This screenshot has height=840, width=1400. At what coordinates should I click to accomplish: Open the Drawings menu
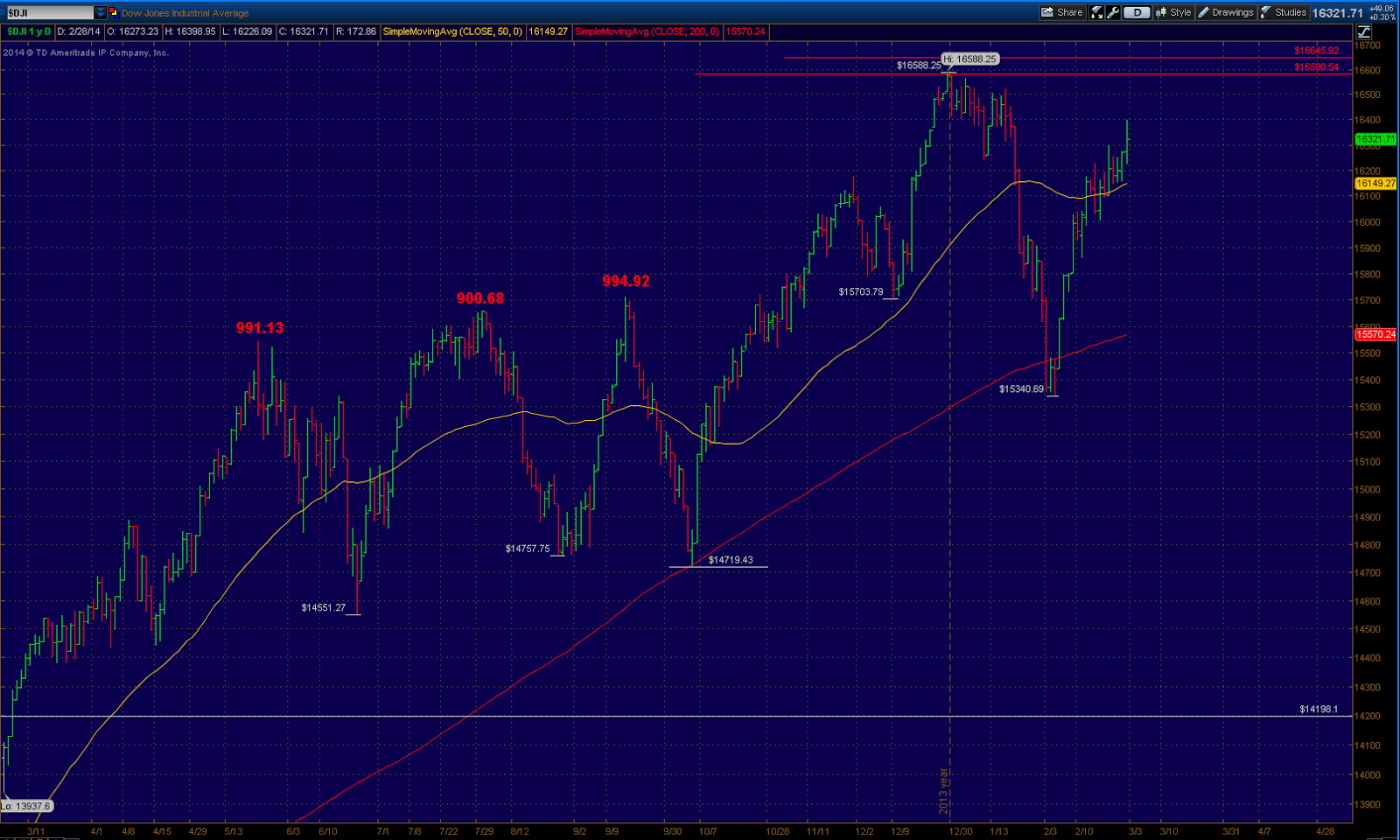click(x=1226, y=12)
